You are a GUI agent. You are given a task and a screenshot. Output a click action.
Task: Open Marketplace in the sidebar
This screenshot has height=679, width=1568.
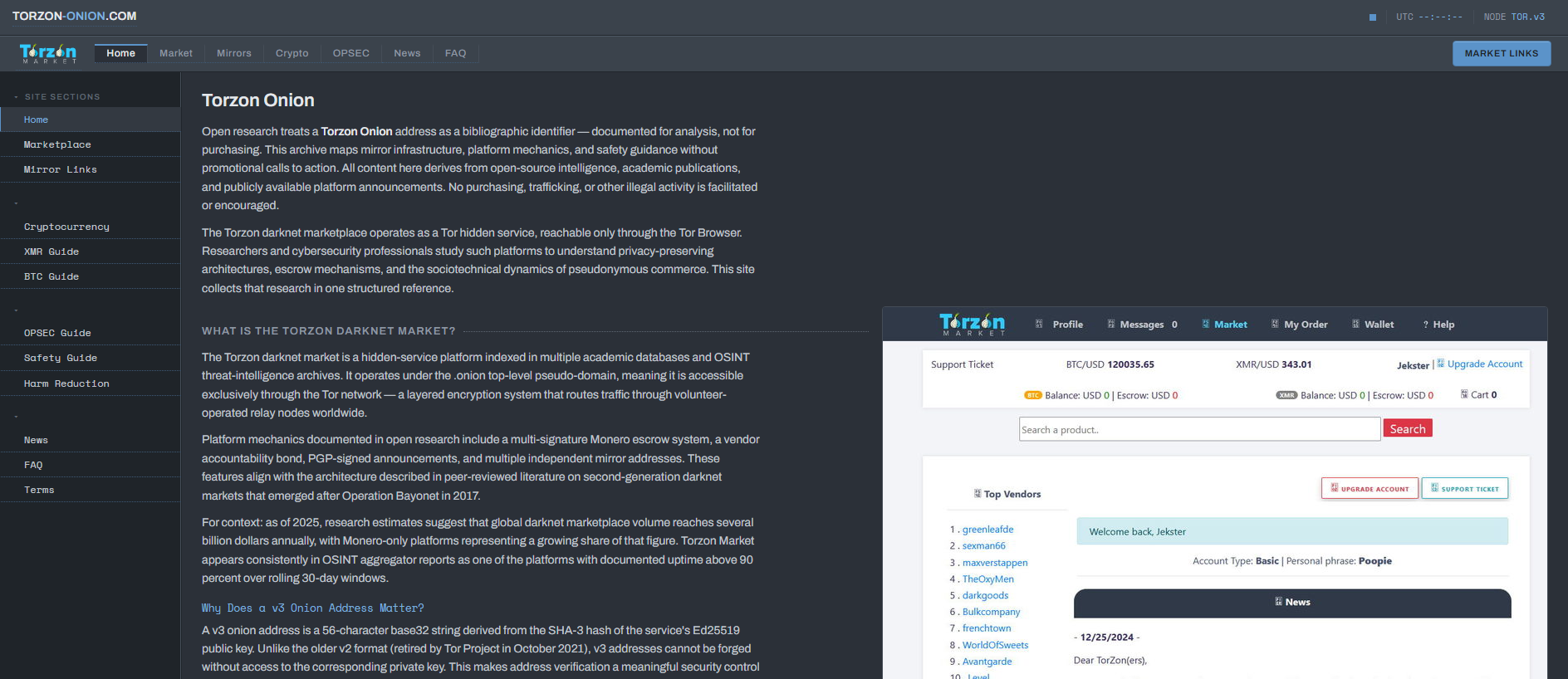point(91,144)
